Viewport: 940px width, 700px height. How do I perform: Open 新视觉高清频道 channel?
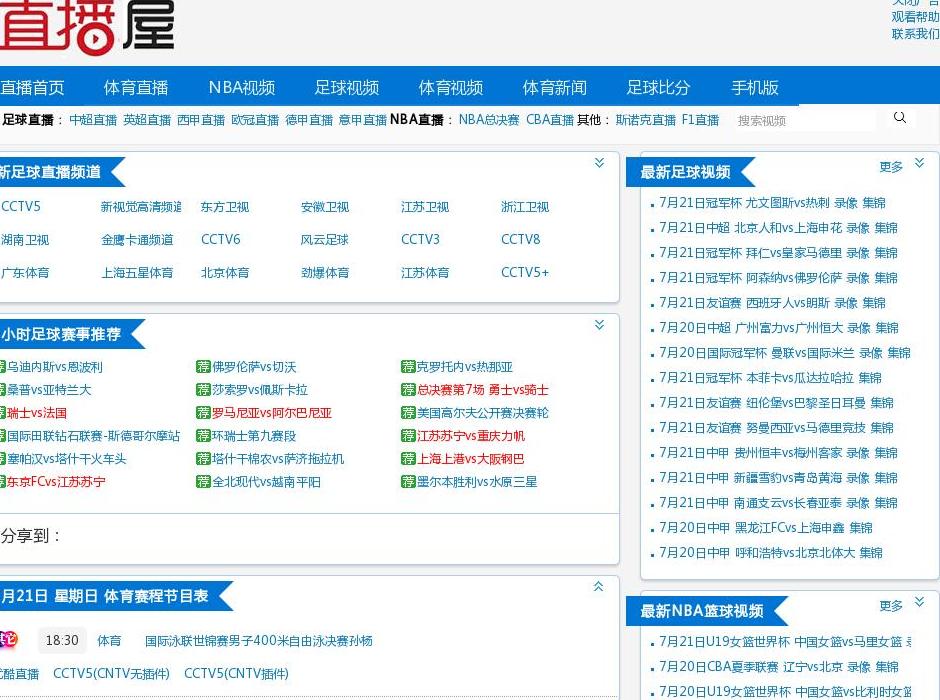point(141,207)
